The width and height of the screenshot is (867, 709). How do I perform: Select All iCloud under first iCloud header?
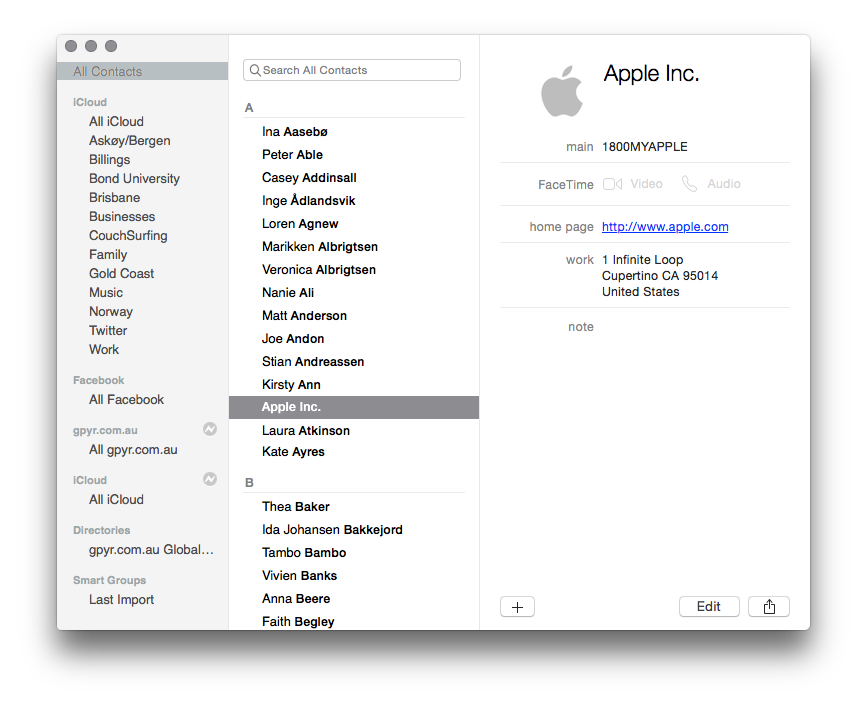point(116,122)
